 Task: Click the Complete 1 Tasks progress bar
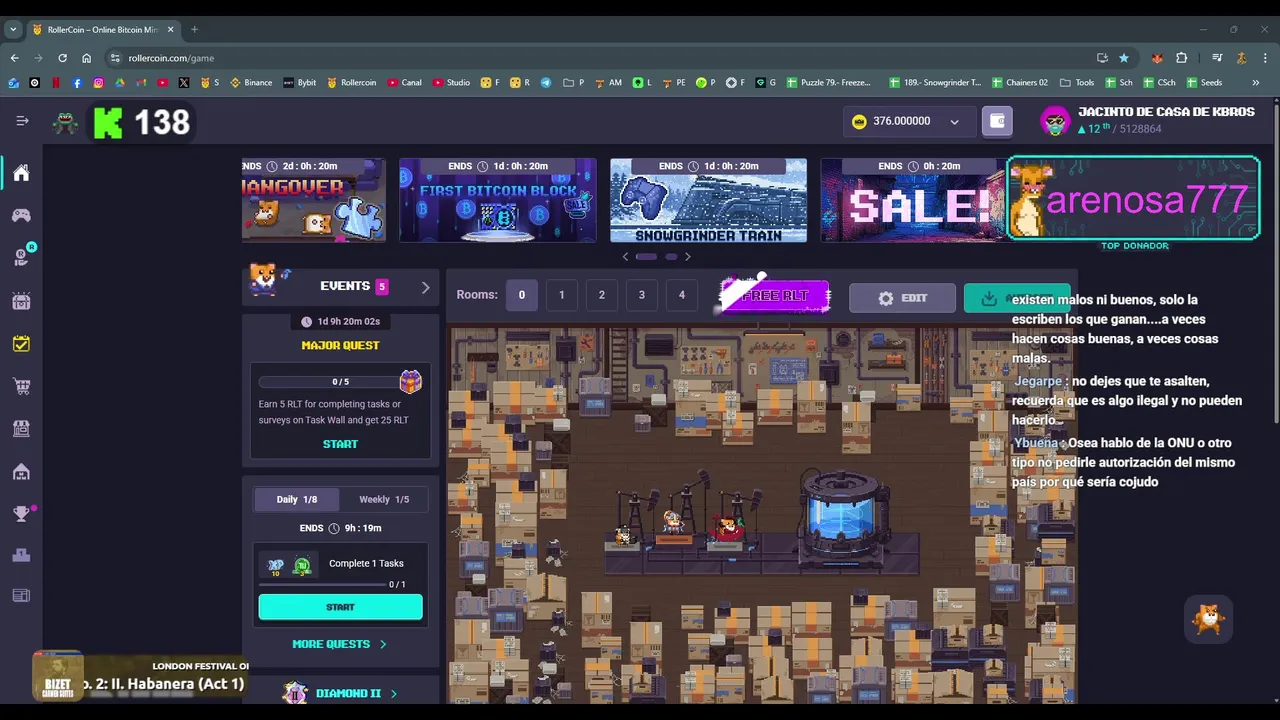click(x=323, y=584)
